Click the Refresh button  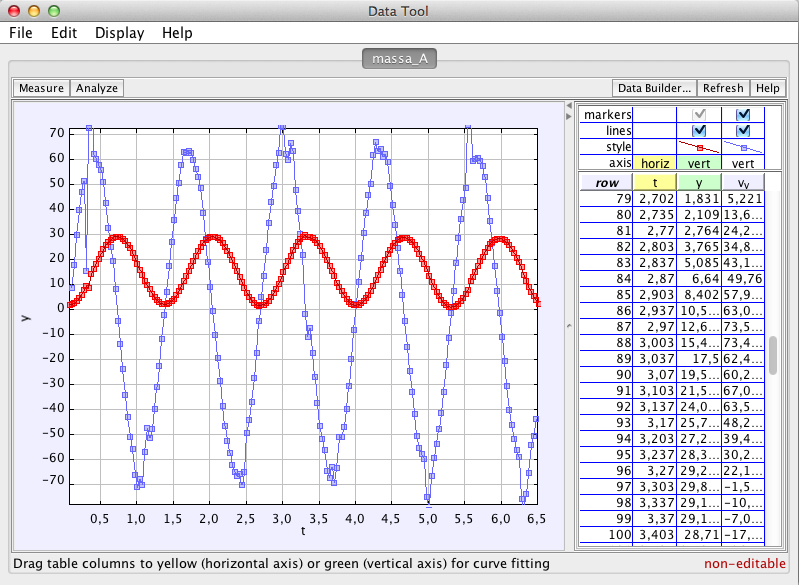pos(723,88)
